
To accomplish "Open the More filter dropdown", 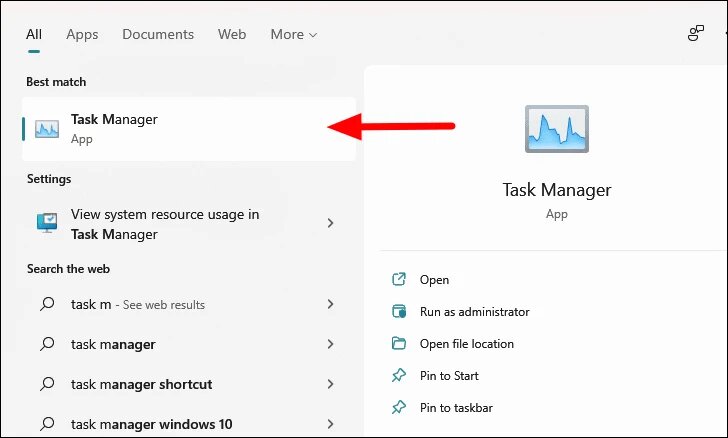I will [x=293, y=34].
